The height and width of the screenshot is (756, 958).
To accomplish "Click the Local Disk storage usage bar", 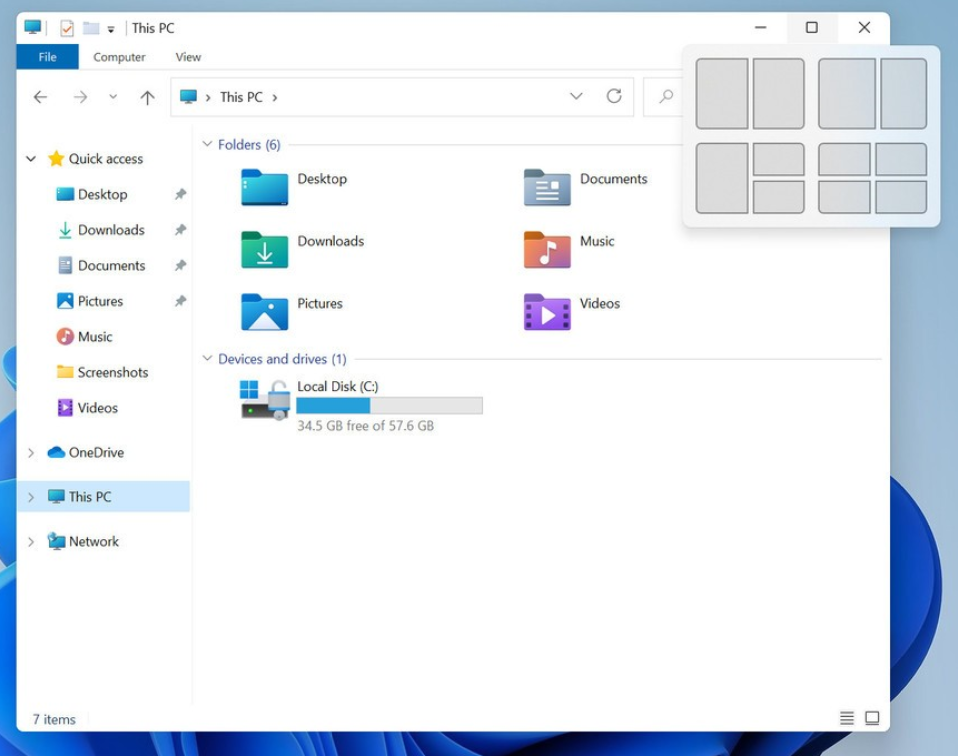I will (x=388, y=404).
